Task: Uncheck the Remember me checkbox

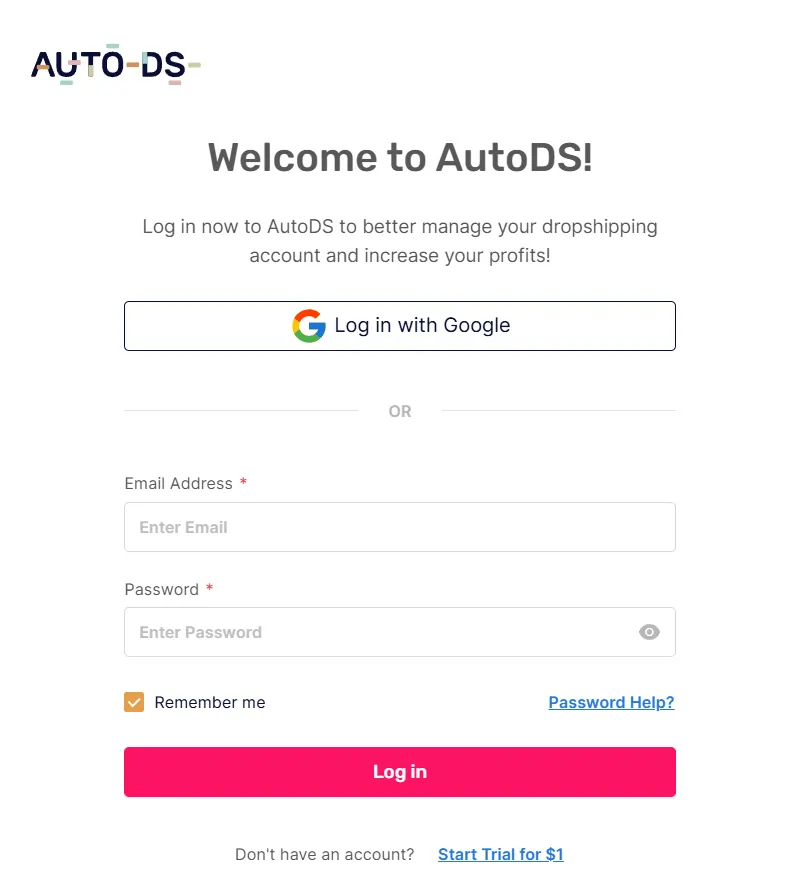Action: point(134,702)
